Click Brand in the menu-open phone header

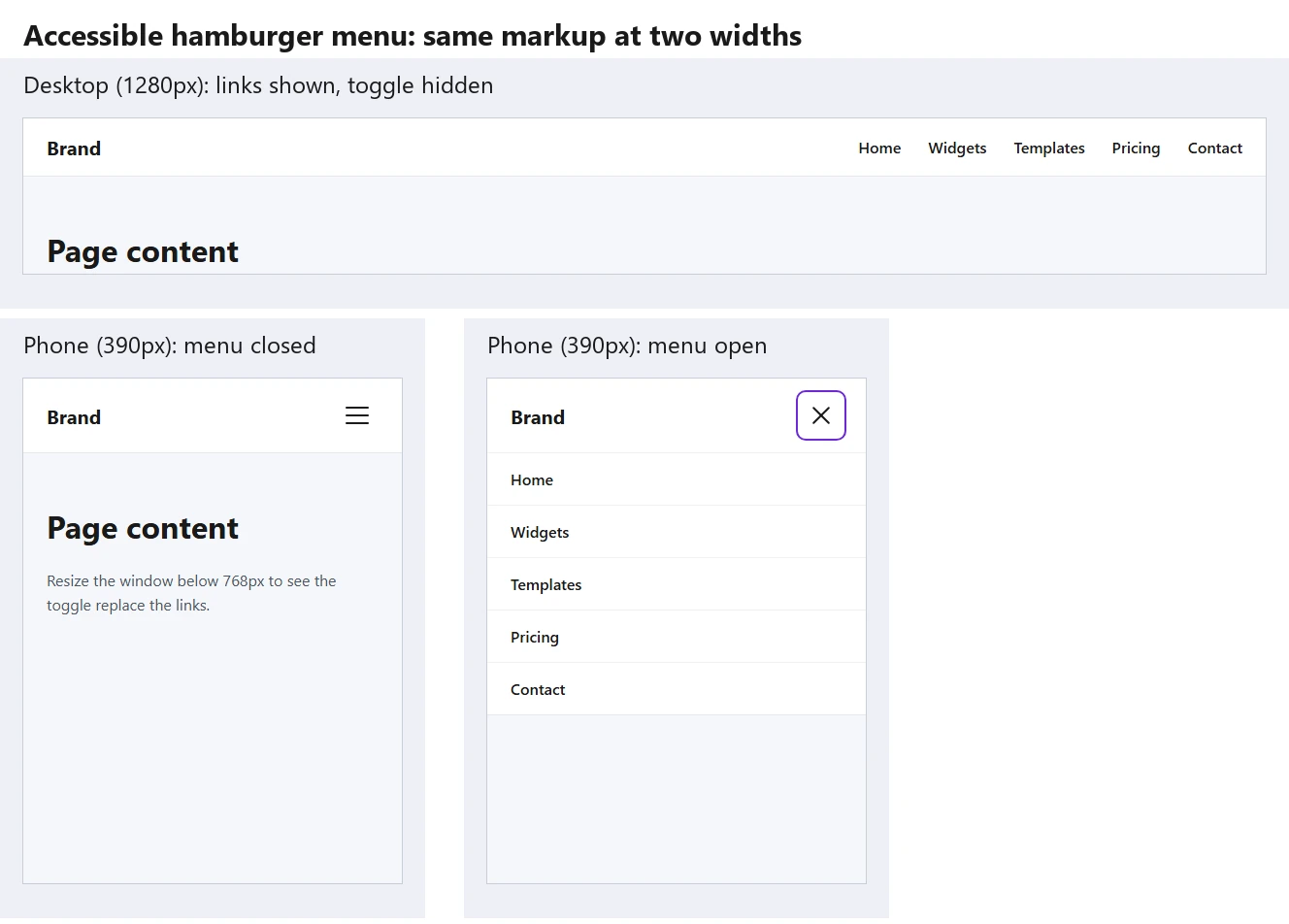tap(538, 417)
